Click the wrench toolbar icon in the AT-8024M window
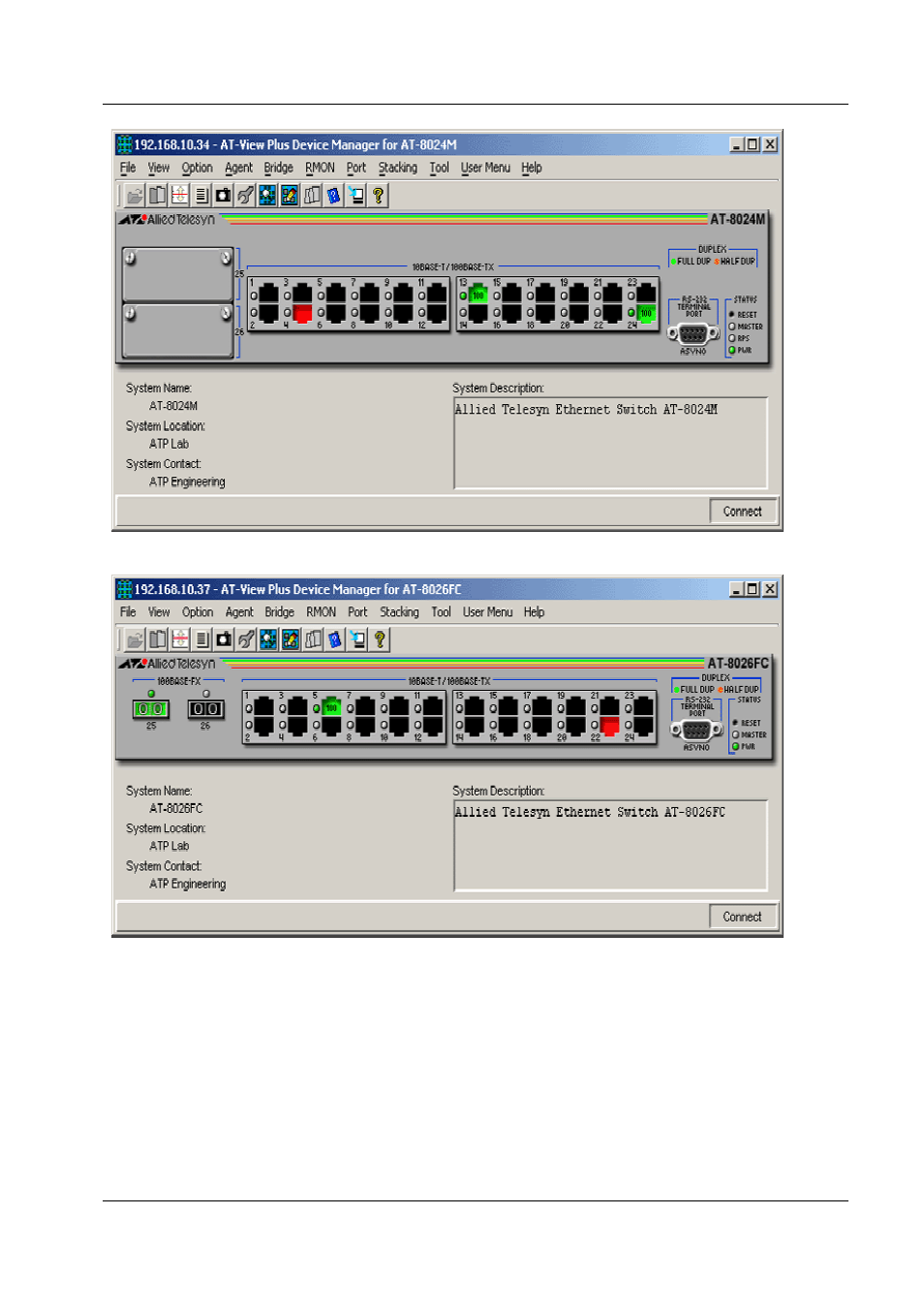The height and width of the screenshot is (1308, 924). click(x=246, y=196)
